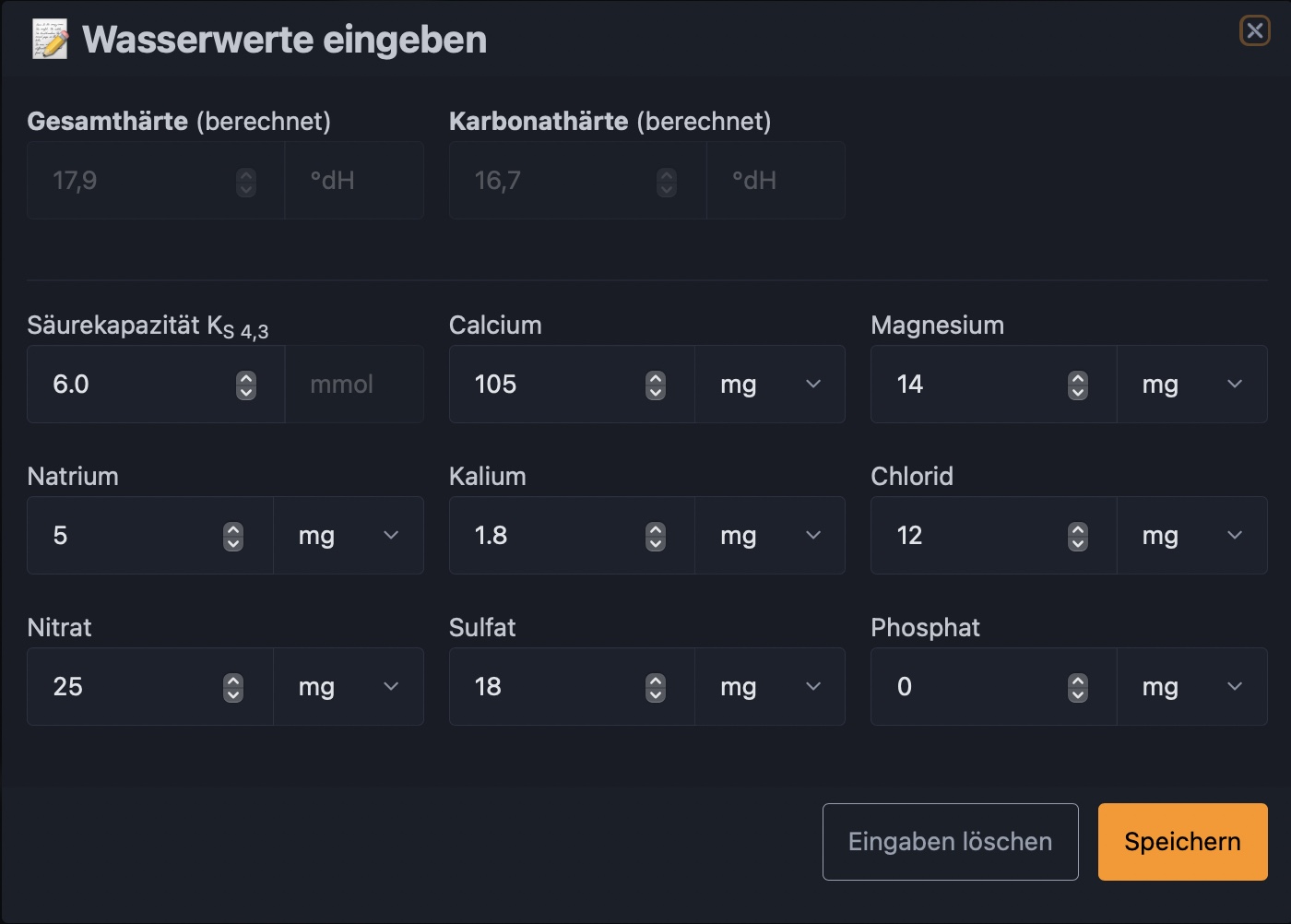Screen dimensions: 1291x924
Task: Open the Calcium unit dropdown
Action: [x=770, y=385]
